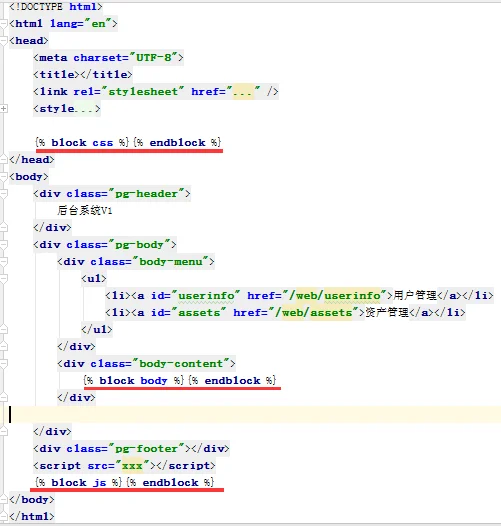This screenshot has width=501, height=526.
Task: Collapse the opening ul tag fold marker
Action: coord(4,278)
